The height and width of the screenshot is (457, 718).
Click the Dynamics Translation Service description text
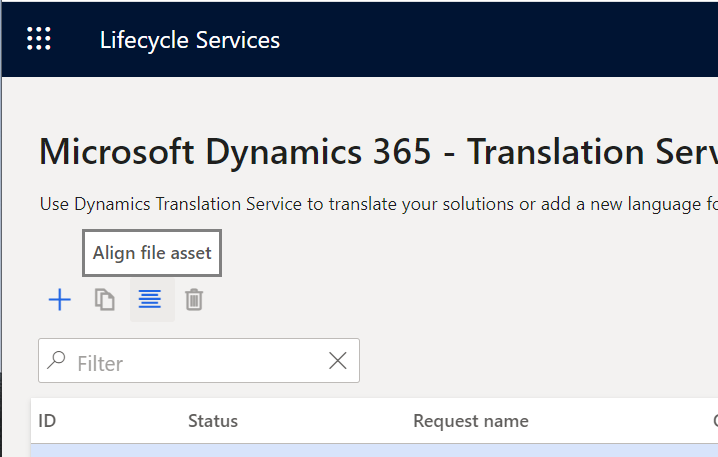coord(378,204)
